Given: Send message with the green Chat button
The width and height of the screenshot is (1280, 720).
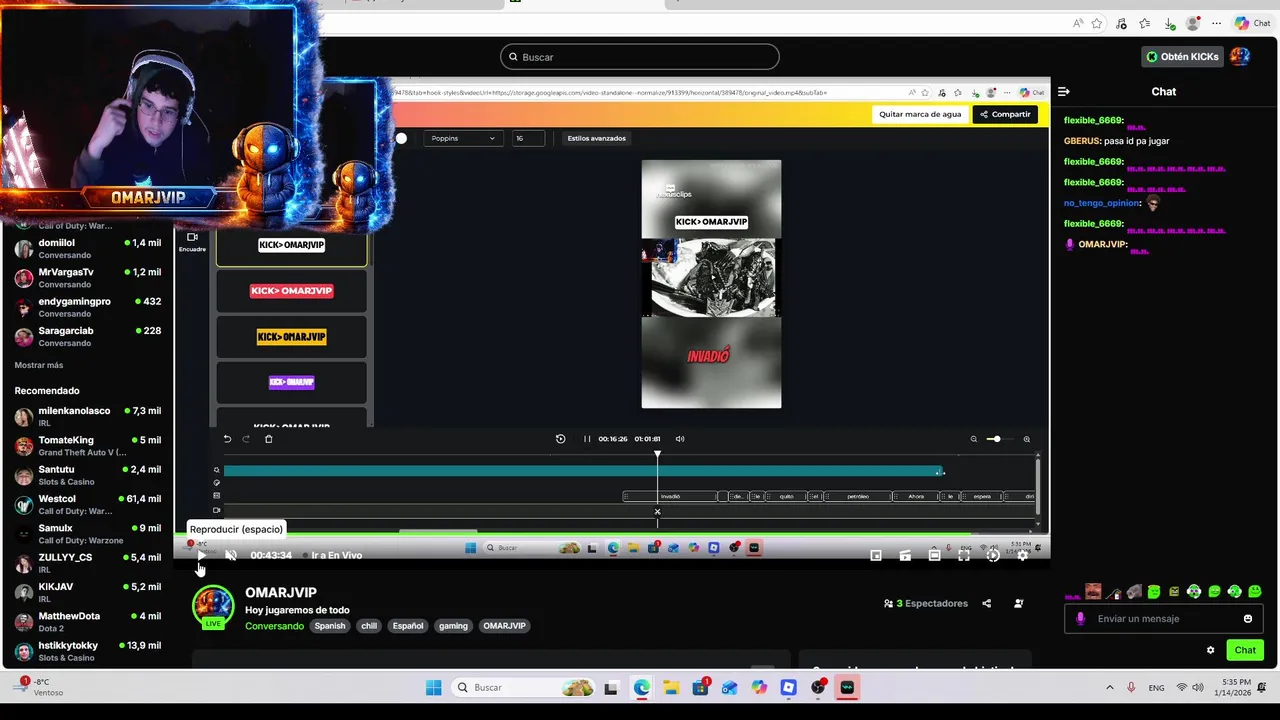Looking at the screenshot, I should point(1245,650).
